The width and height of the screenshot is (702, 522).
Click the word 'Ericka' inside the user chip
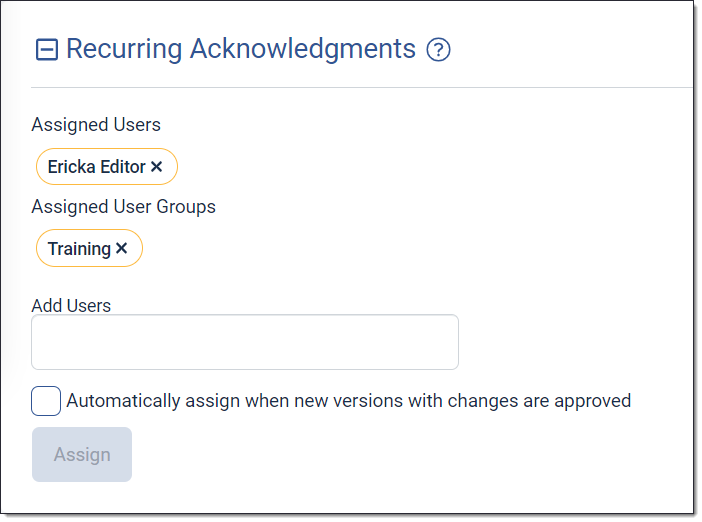tap(72, 167)
